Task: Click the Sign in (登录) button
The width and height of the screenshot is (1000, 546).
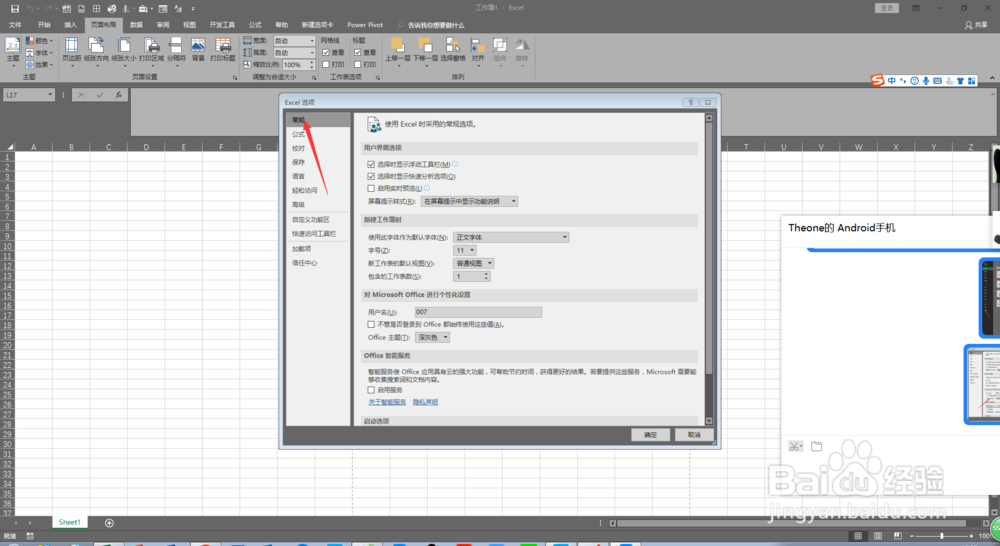Action: click(x=887, y=8)
